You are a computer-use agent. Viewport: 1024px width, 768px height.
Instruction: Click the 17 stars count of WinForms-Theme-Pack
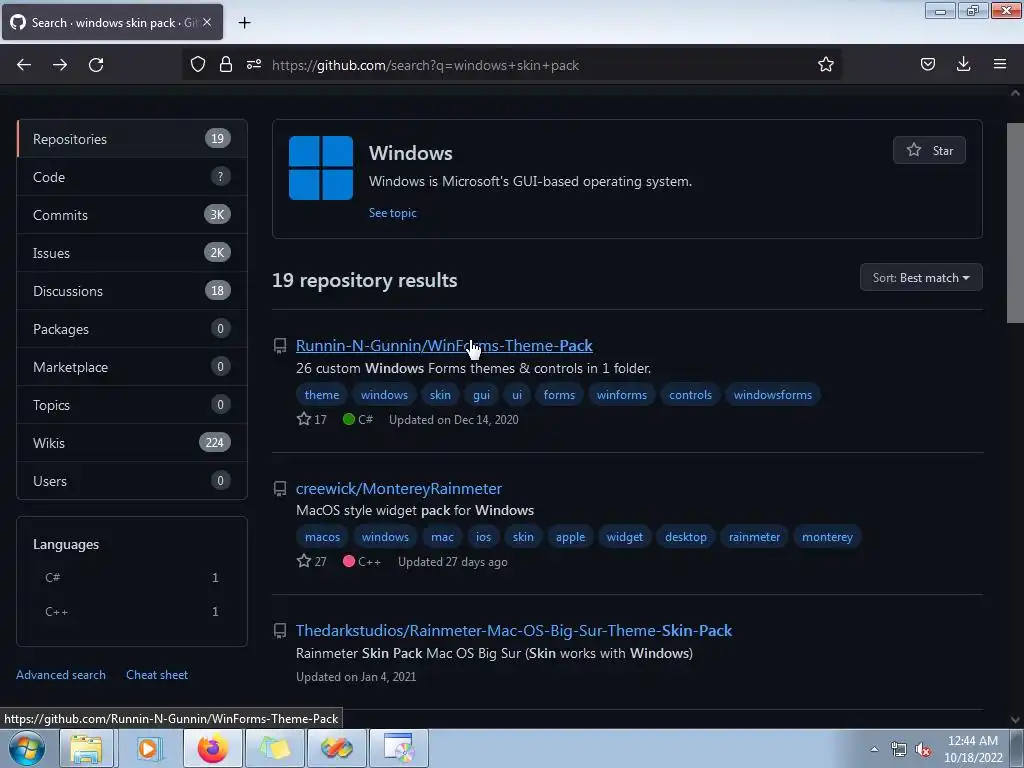point(312,419)
